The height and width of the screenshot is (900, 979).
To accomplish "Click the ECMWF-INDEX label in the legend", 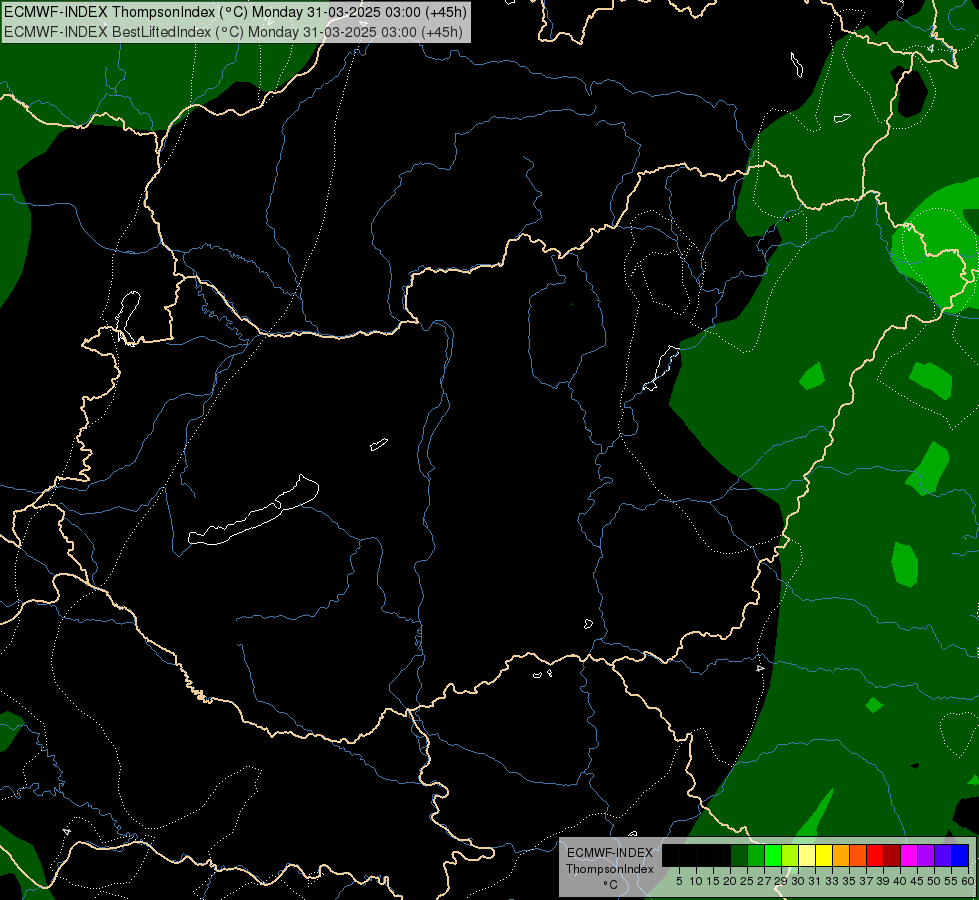I will pyautogui.click(x=610, y=853).
